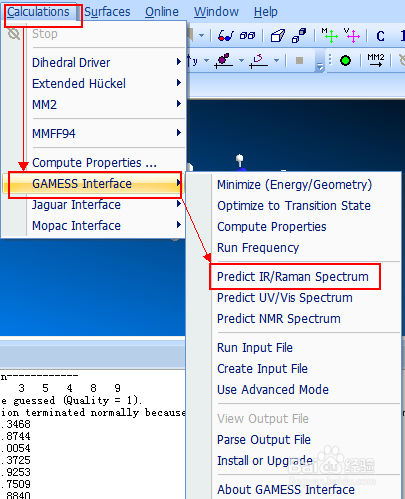Screen dimensions: 405x499
Task: Open dropdown beside rotate Y axis icon
Action: 206,61
